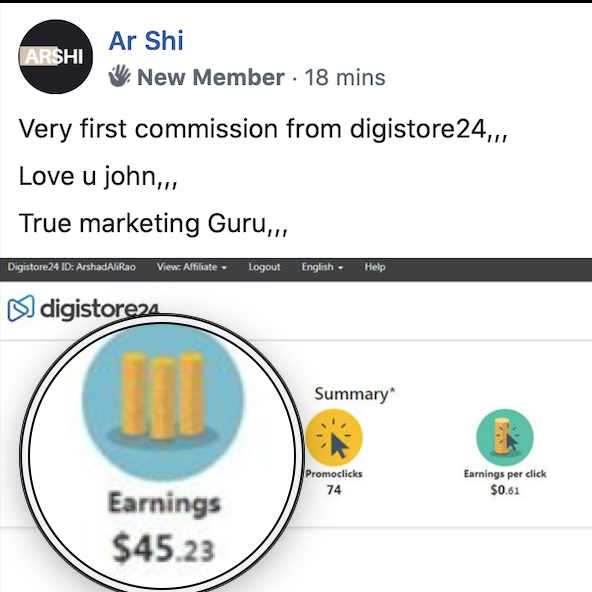This screenshot has height=592, width=592.
Task: Open the Help menu item
Action: (375, 267)
